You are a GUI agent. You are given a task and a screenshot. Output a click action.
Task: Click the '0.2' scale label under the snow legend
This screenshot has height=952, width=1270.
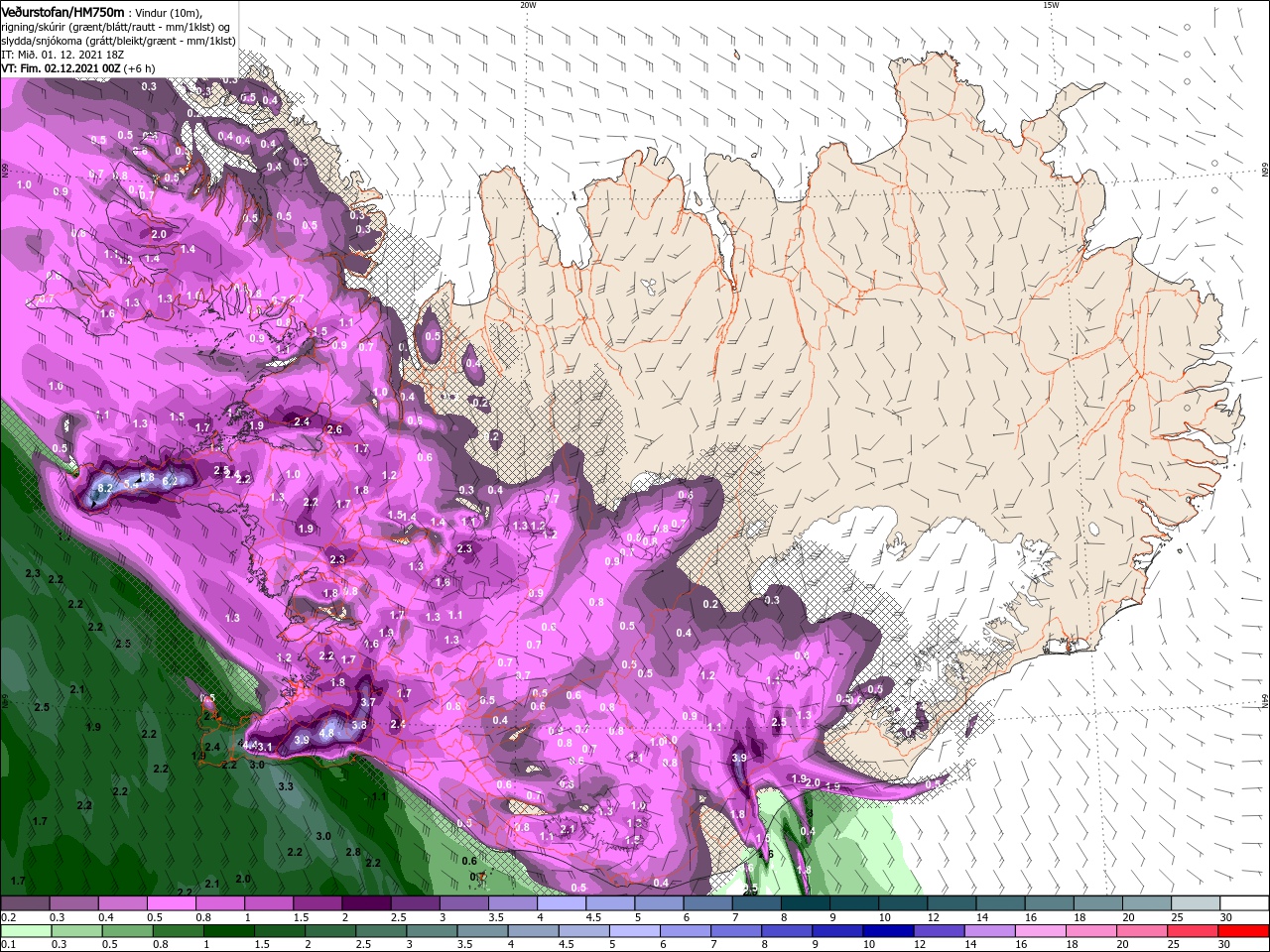point(8,917)
